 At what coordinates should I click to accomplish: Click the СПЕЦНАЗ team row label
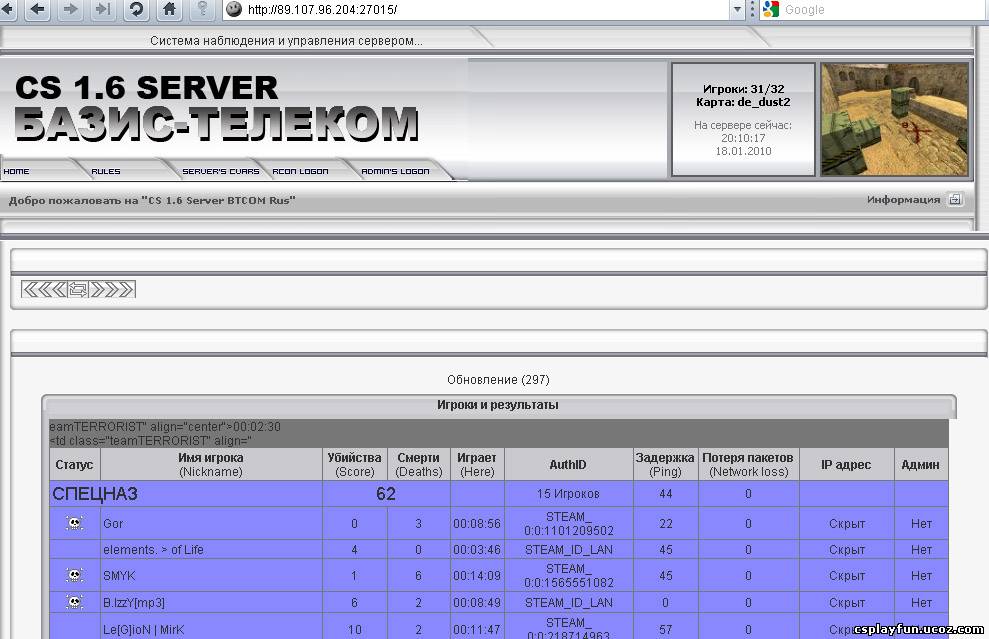pyautogui.click(x=95, y=493)
